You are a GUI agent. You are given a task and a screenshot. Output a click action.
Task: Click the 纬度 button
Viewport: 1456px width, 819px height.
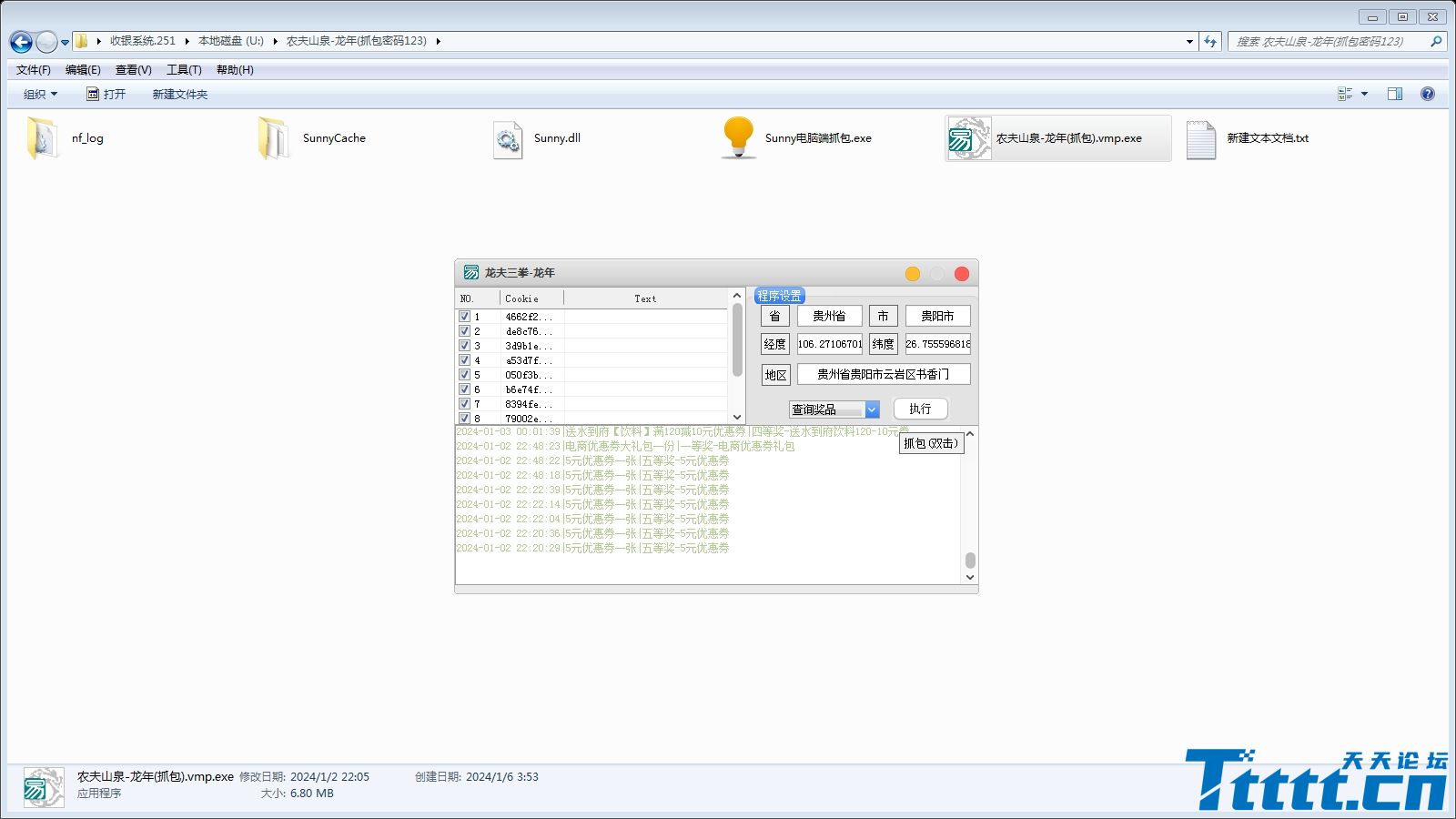pyautogui.click(x=883, y=344)
